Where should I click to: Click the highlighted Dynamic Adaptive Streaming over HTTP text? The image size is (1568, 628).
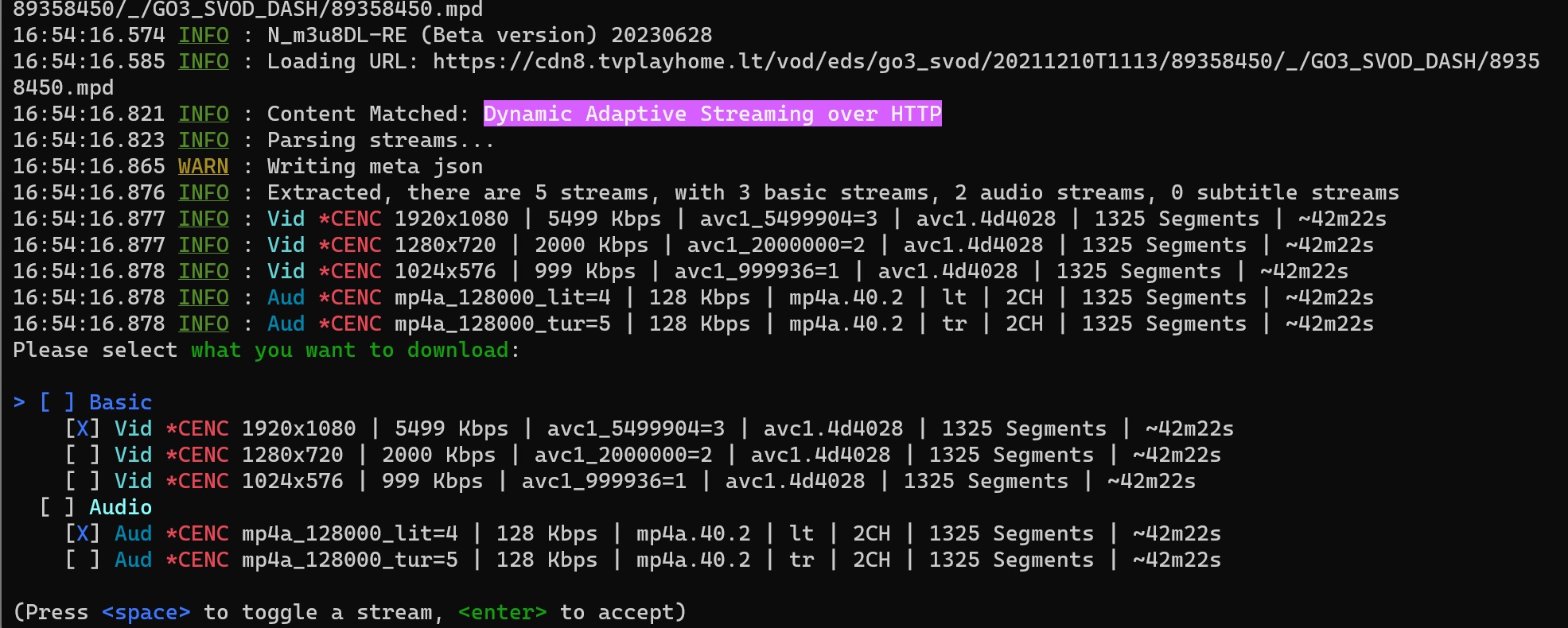click(712, 114)
